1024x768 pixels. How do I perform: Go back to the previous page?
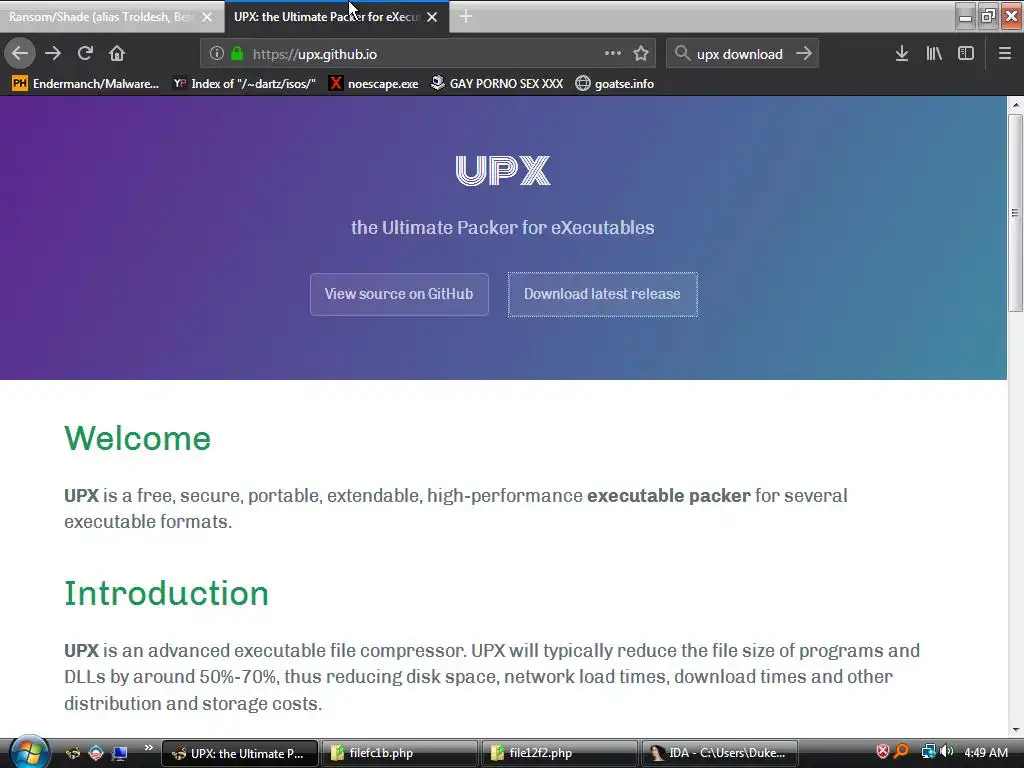point(20,54)
